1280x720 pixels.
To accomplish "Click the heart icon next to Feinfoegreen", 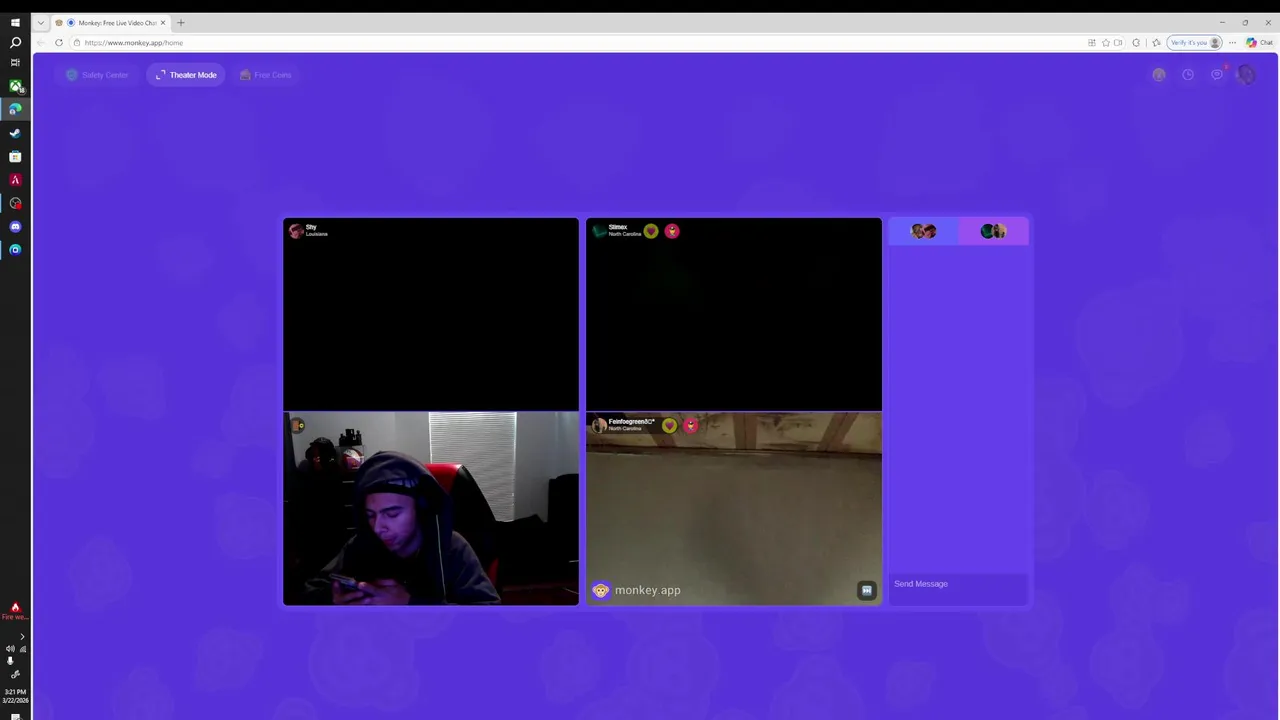I will pyautogui.click(x=669, y=425).
